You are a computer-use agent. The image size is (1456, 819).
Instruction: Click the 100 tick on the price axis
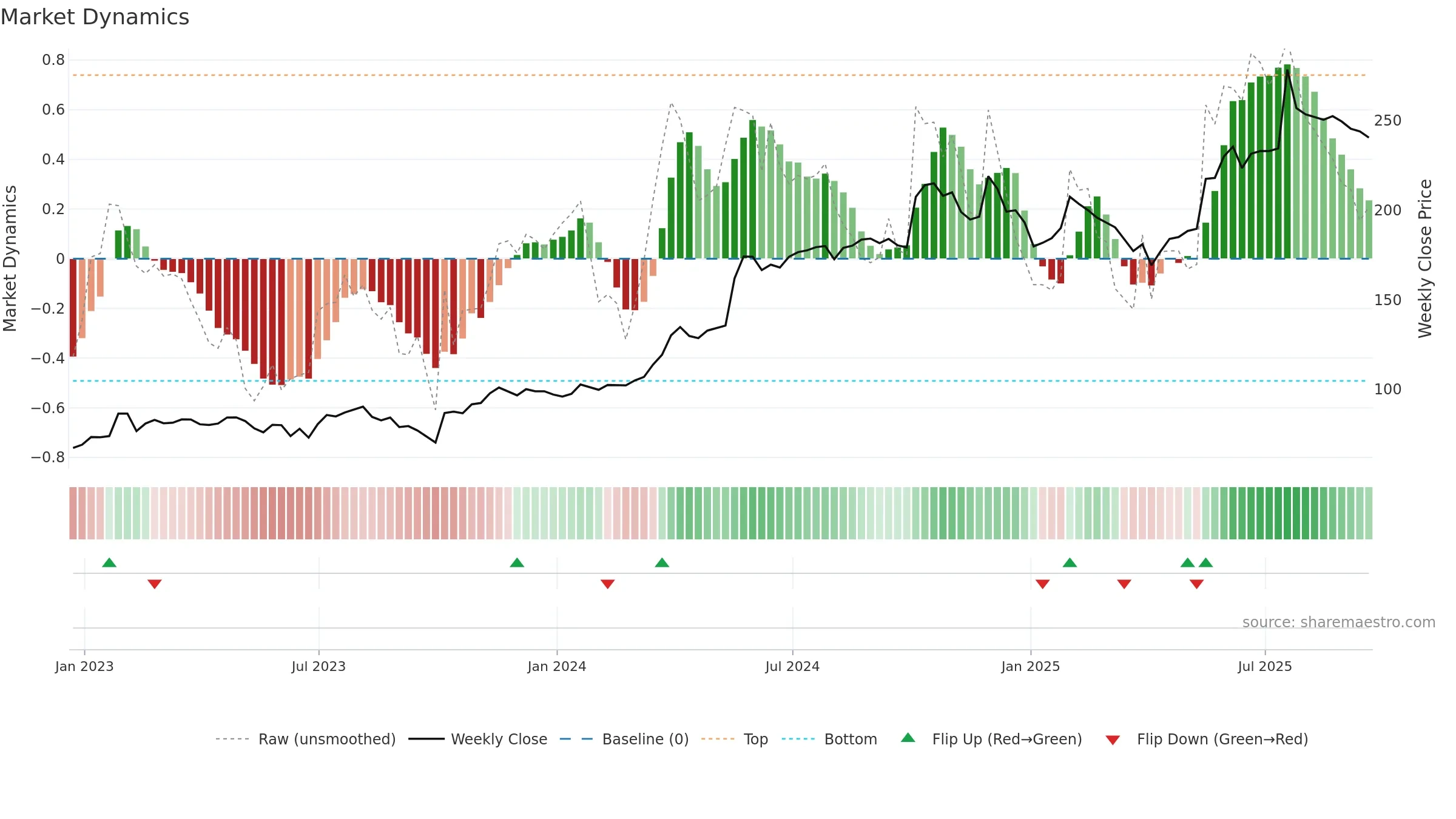[1388, 389]
